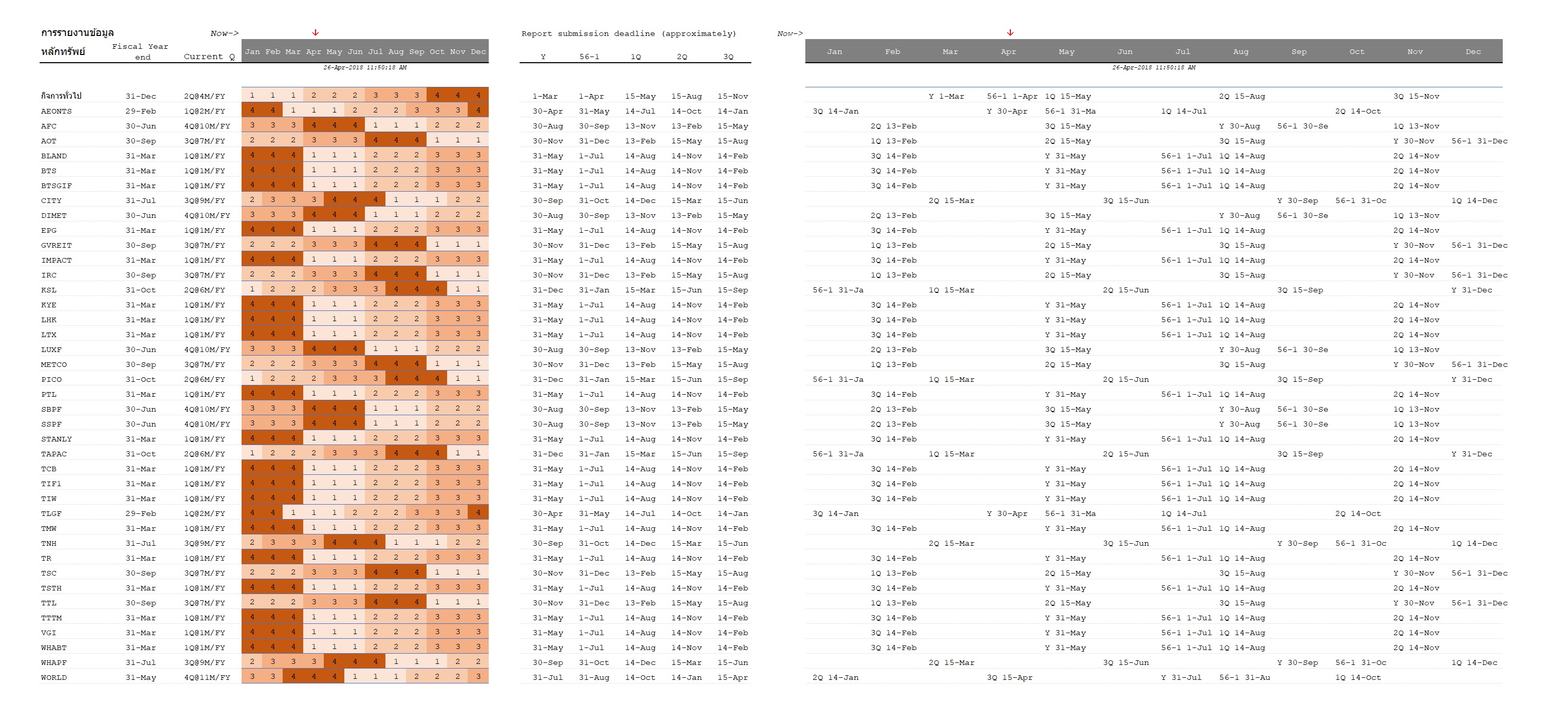This screenshot has height=703, width=1568.
Task: Click the 'CITY' ticker name
Action: tap(51, 201)
